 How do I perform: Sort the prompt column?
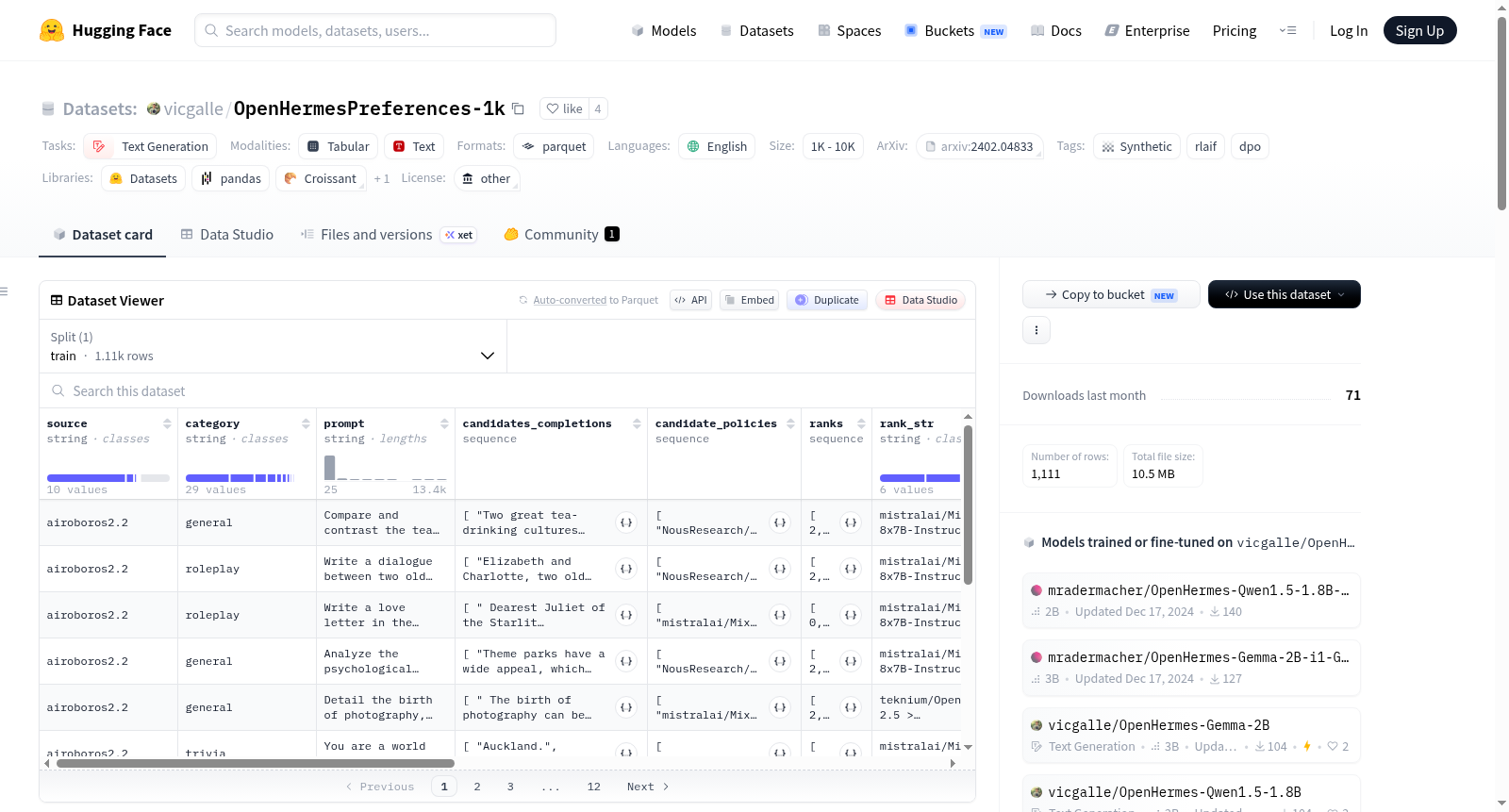coord(444,423)
